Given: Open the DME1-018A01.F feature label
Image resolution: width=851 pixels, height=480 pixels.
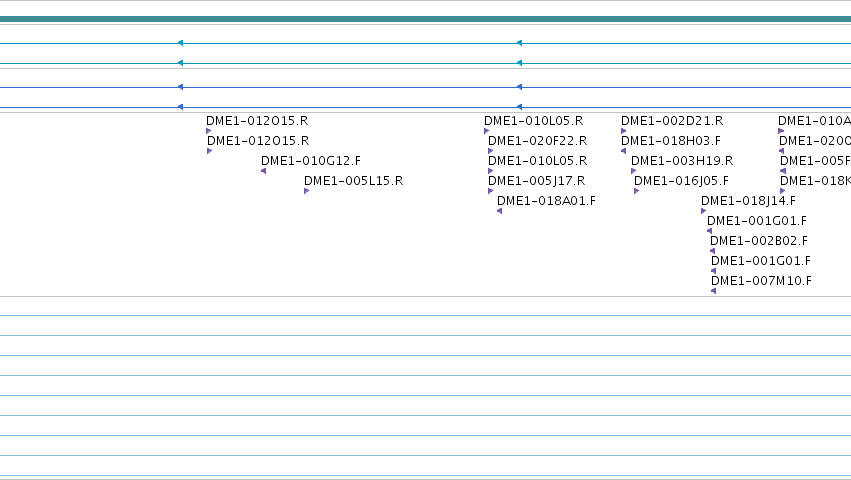Looking at the screenshot, I should coord(546,201).
